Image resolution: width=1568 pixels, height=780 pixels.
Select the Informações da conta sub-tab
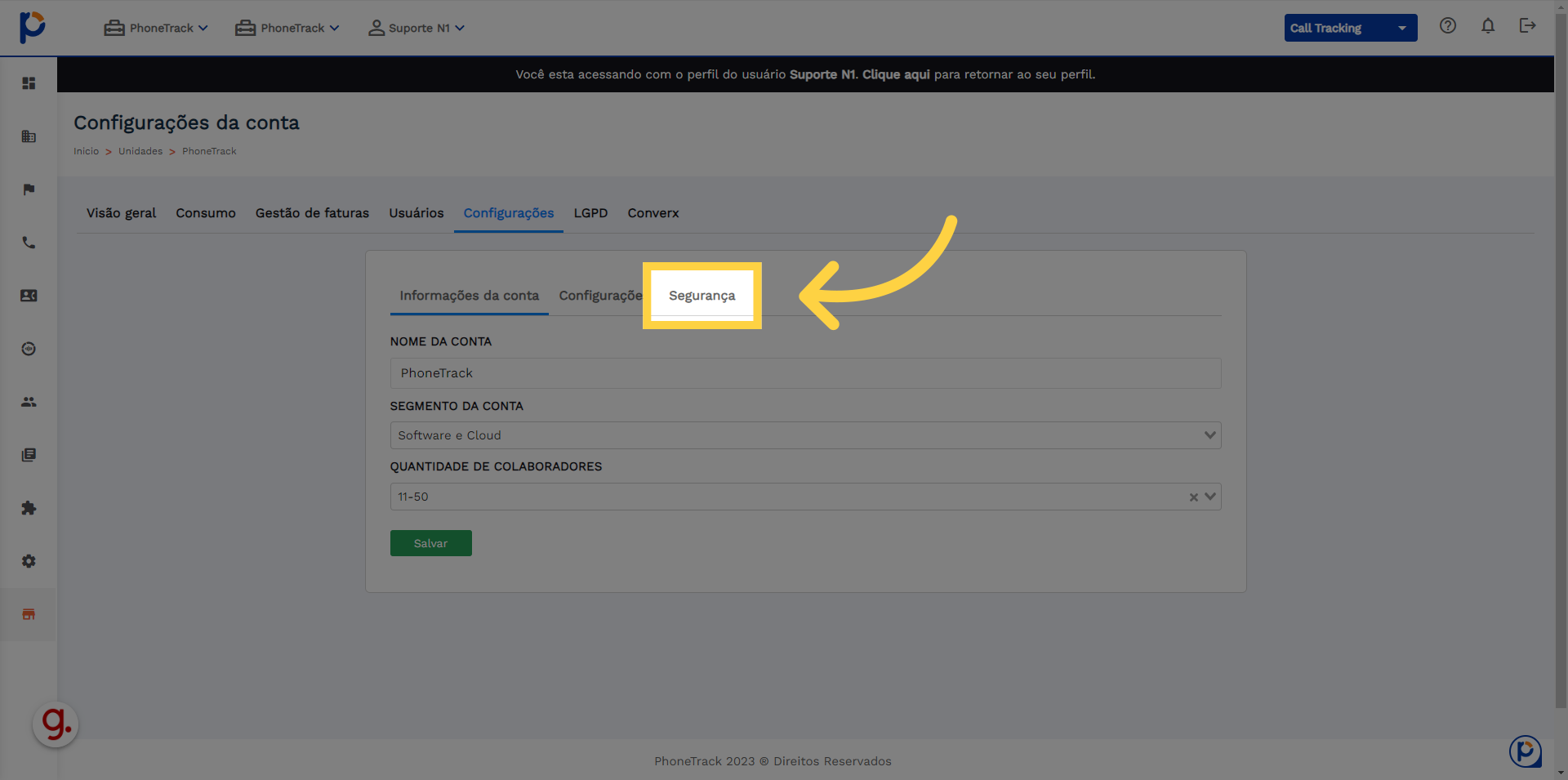(469, 296)
